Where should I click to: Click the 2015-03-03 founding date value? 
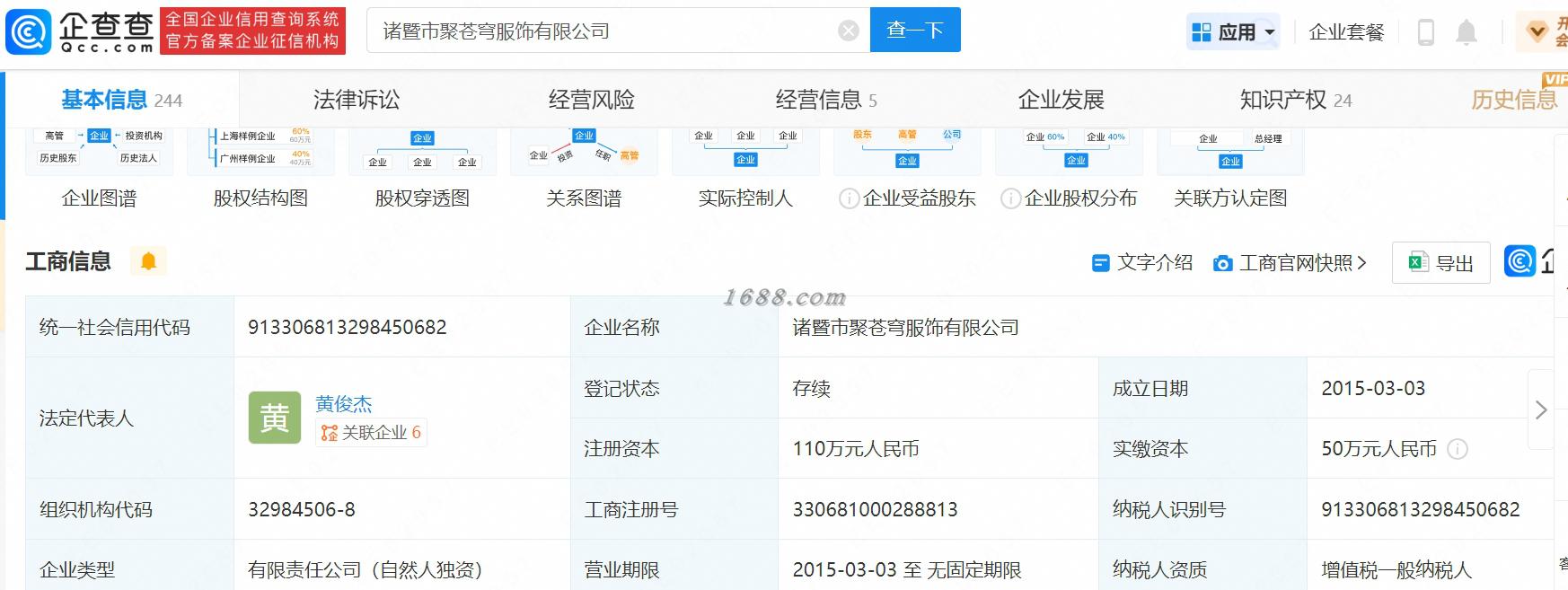click(x=1373, y=388)
